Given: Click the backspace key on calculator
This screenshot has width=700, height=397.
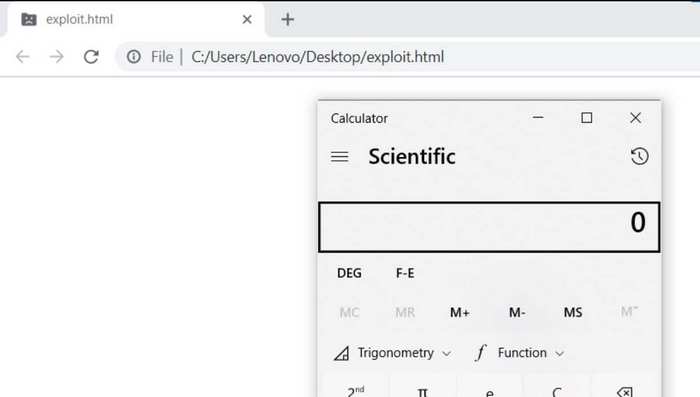Looking at the screenshot, I should (625, 392).
